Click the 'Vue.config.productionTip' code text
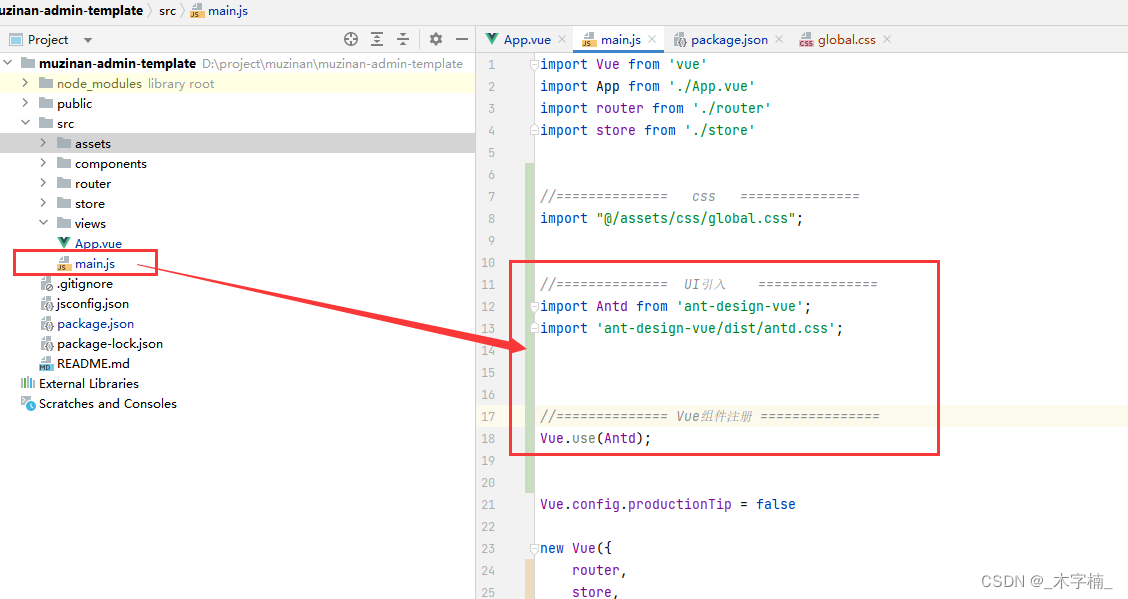Image resolution: width=1128 pixels, height=599 pixels. pyautogui.click(x=636, y=504)
